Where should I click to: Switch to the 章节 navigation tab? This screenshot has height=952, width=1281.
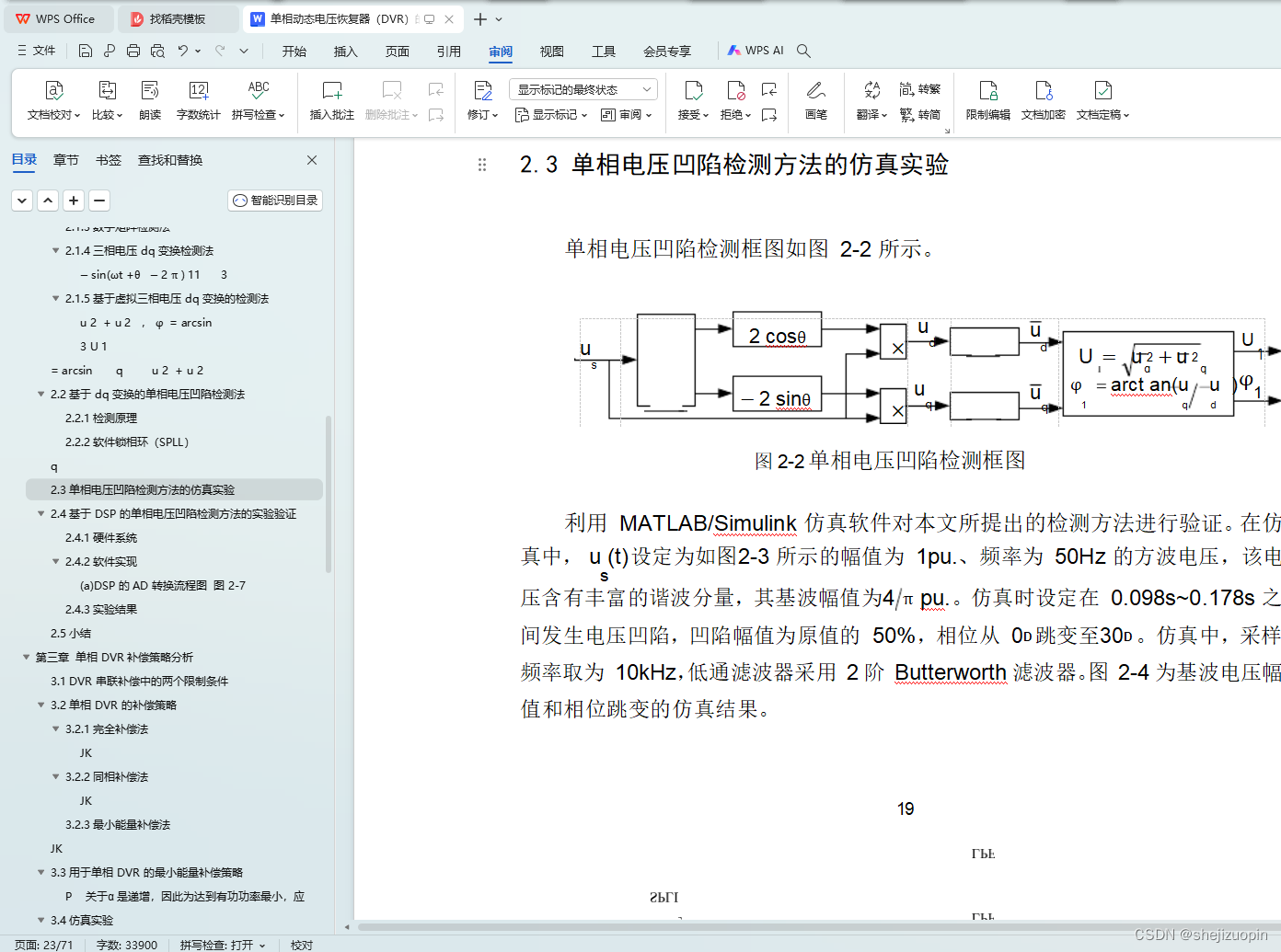[x=66, y=160]
